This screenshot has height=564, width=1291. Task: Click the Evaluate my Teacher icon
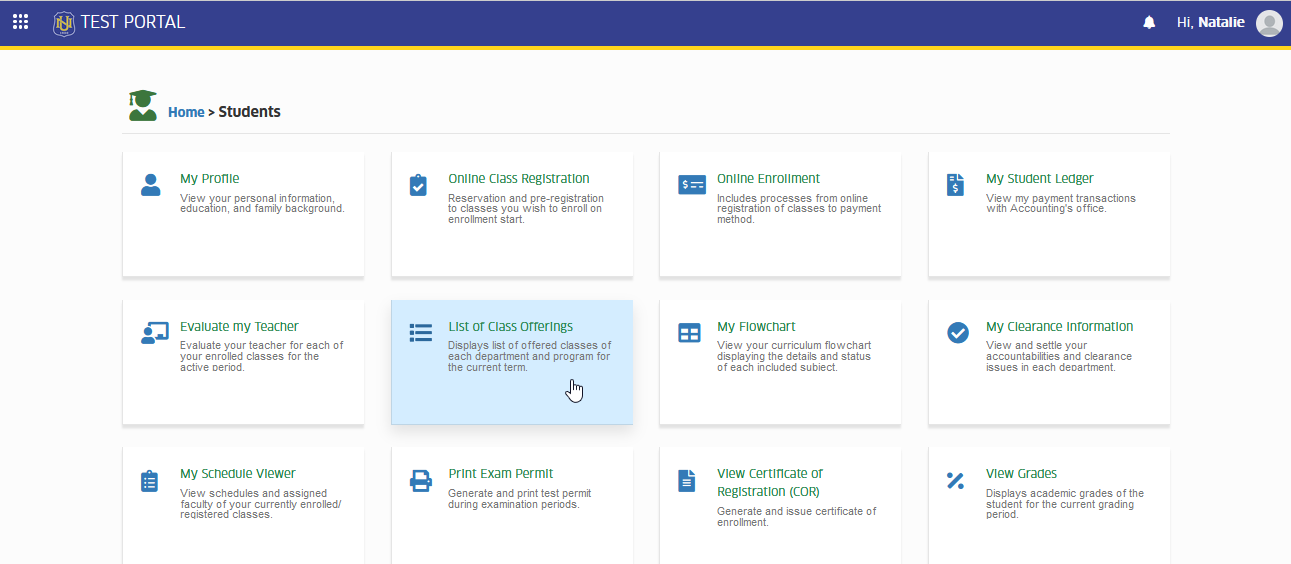click(154, 333)
